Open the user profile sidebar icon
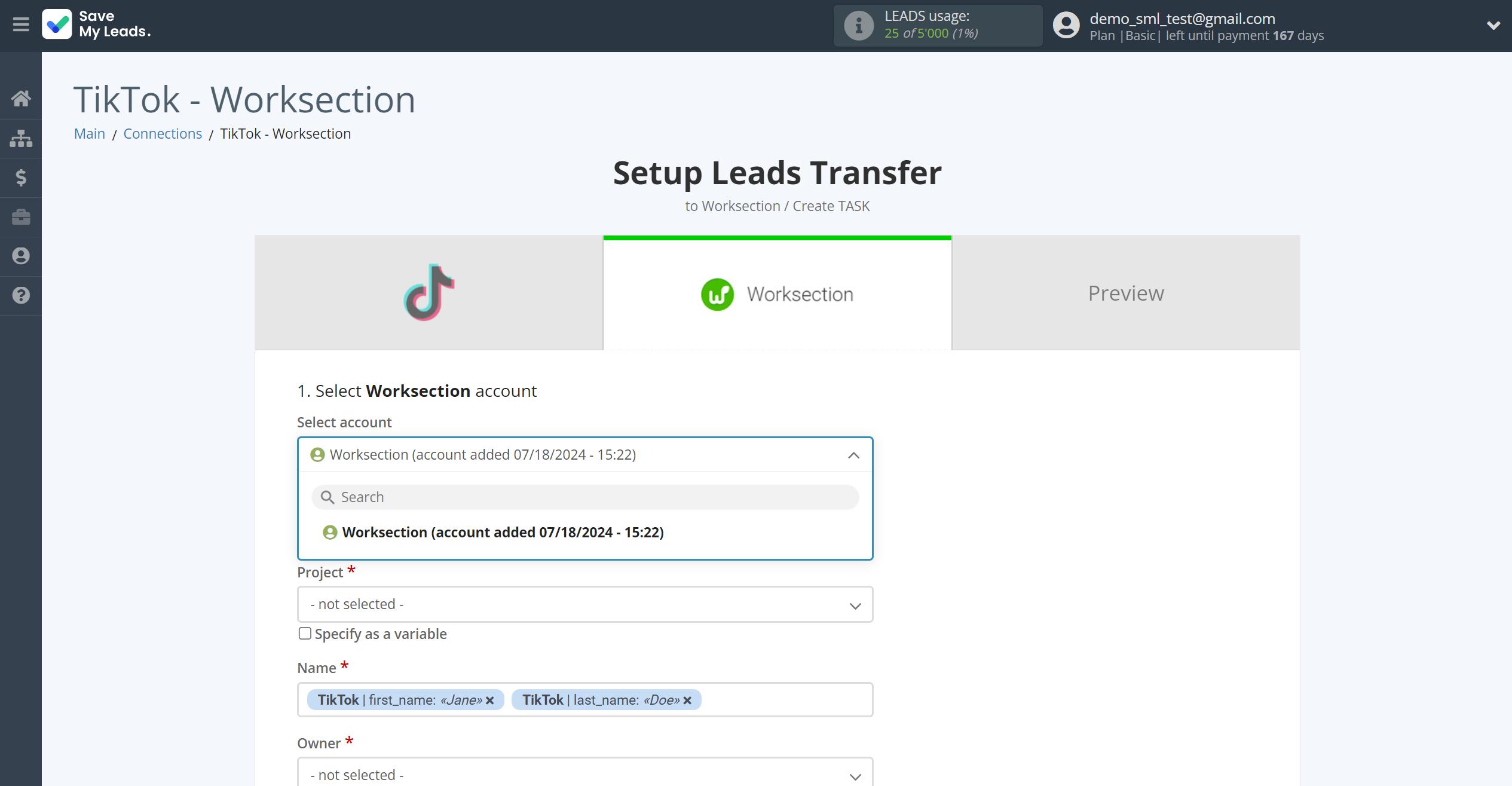Screen dimensions: 1512x786 click(x=21, y=256)
